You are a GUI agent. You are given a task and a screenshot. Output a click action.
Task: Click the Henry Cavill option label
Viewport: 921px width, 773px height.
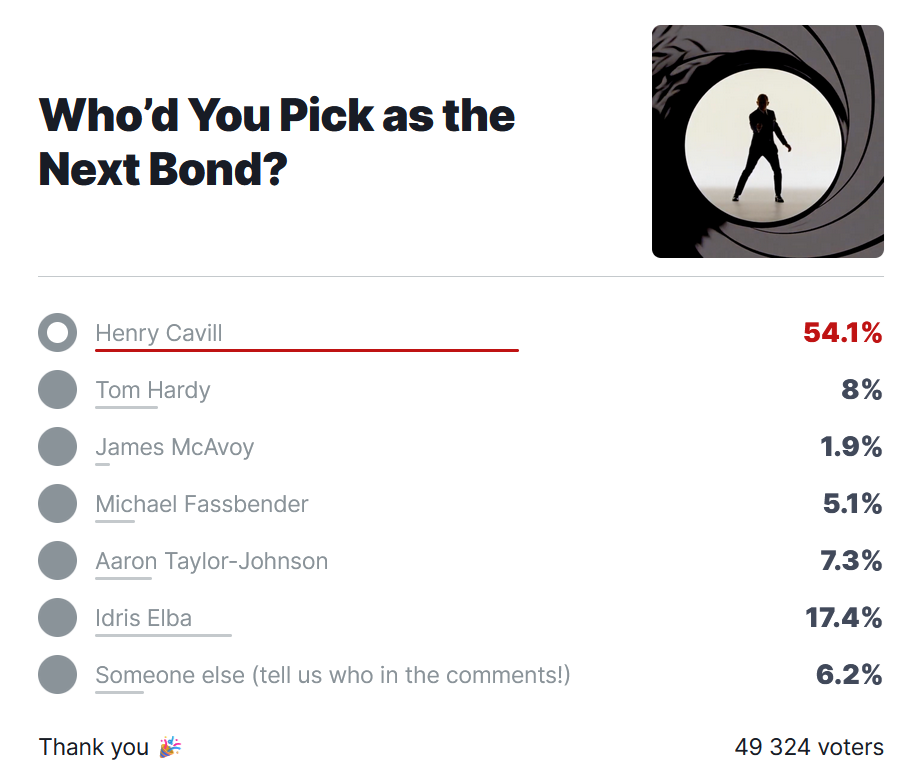pos(159,332)
